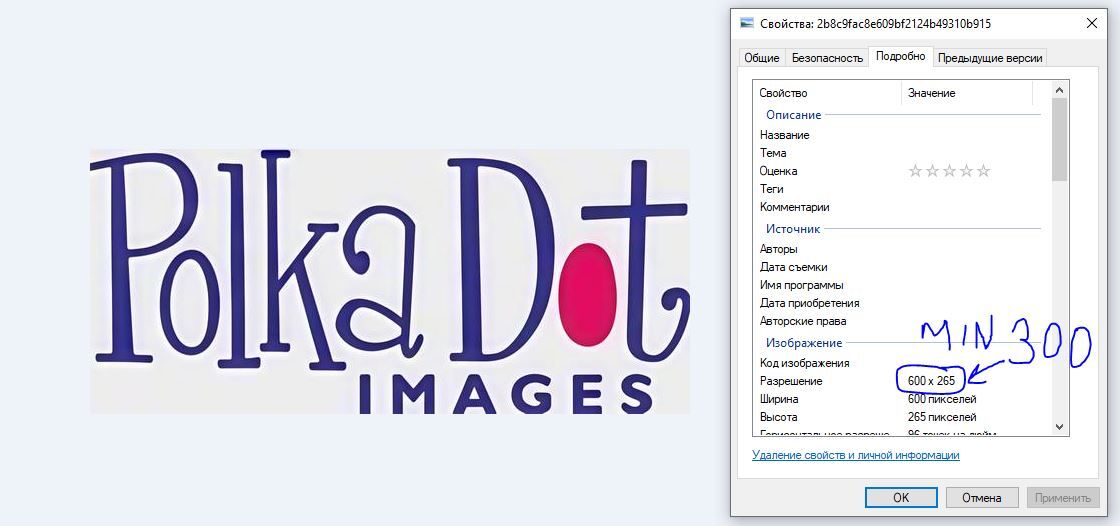Set rating with the third star

[x=949, y=171]
